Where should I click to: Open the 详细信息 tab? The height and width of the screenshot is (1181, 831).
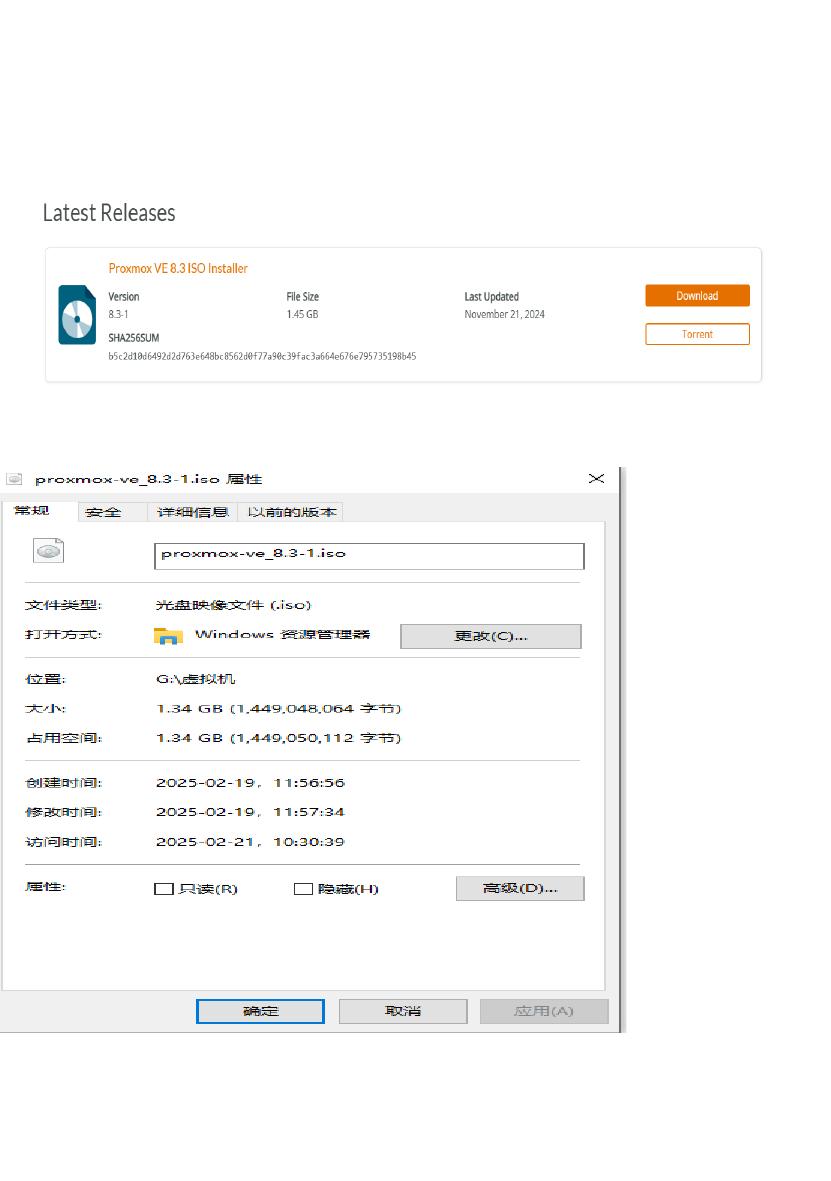point(192,512)
